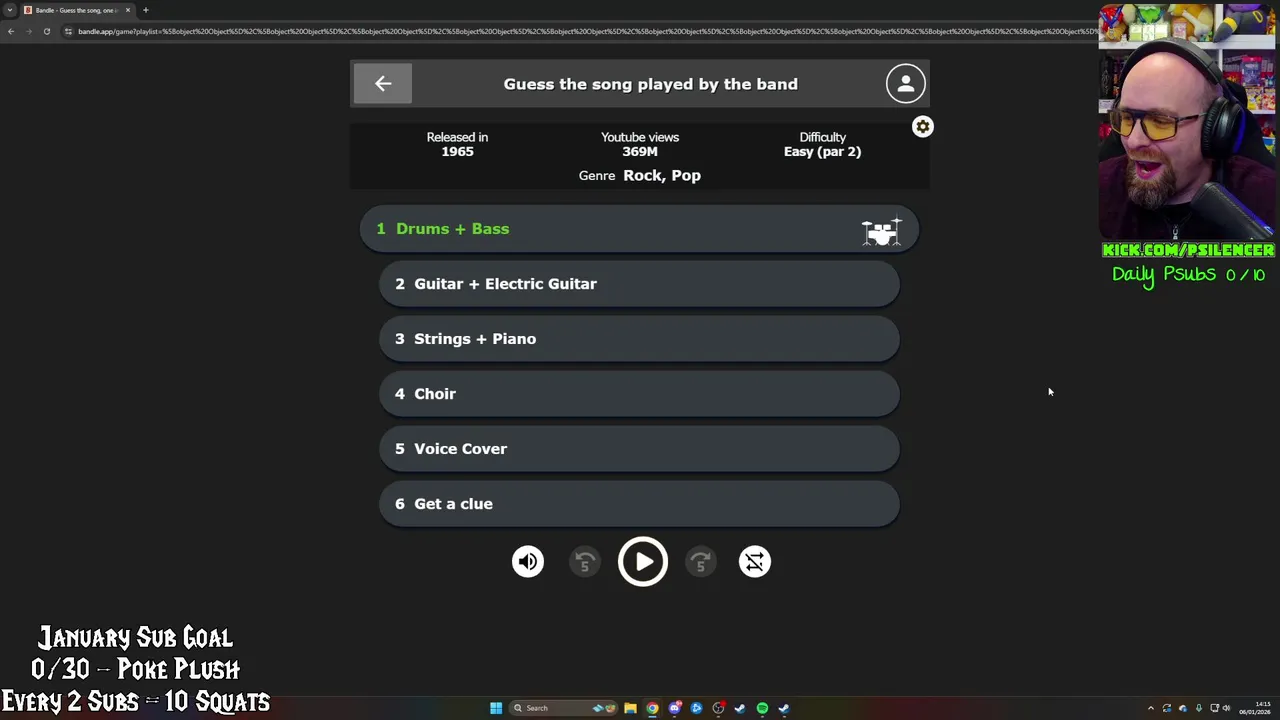Open Spotify from the taskbar

click(x=762, y=708)
